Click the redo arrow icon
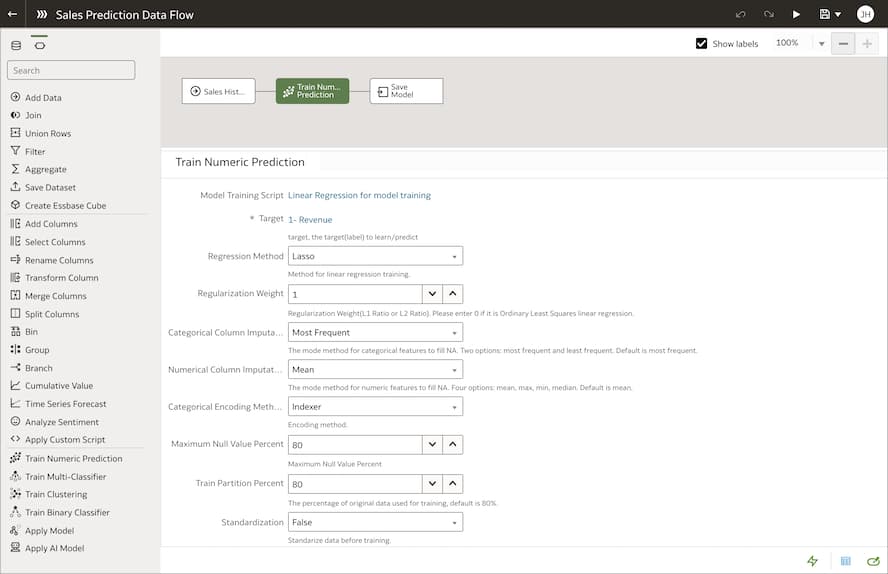 [x=768, y=15]
